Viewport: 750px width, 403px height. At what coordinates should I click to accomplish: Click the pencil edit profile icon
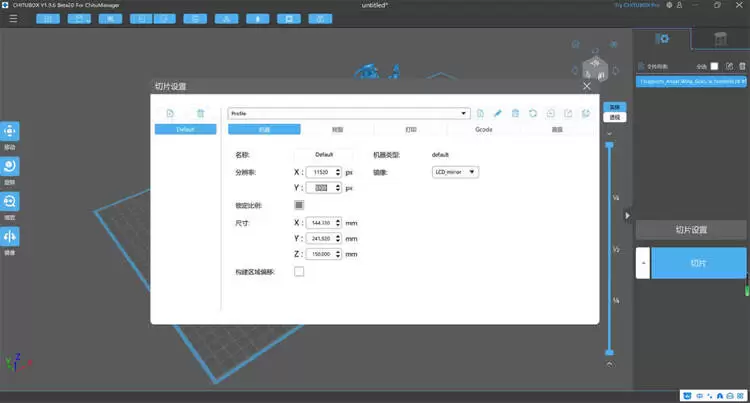click(x=497, y=114)
